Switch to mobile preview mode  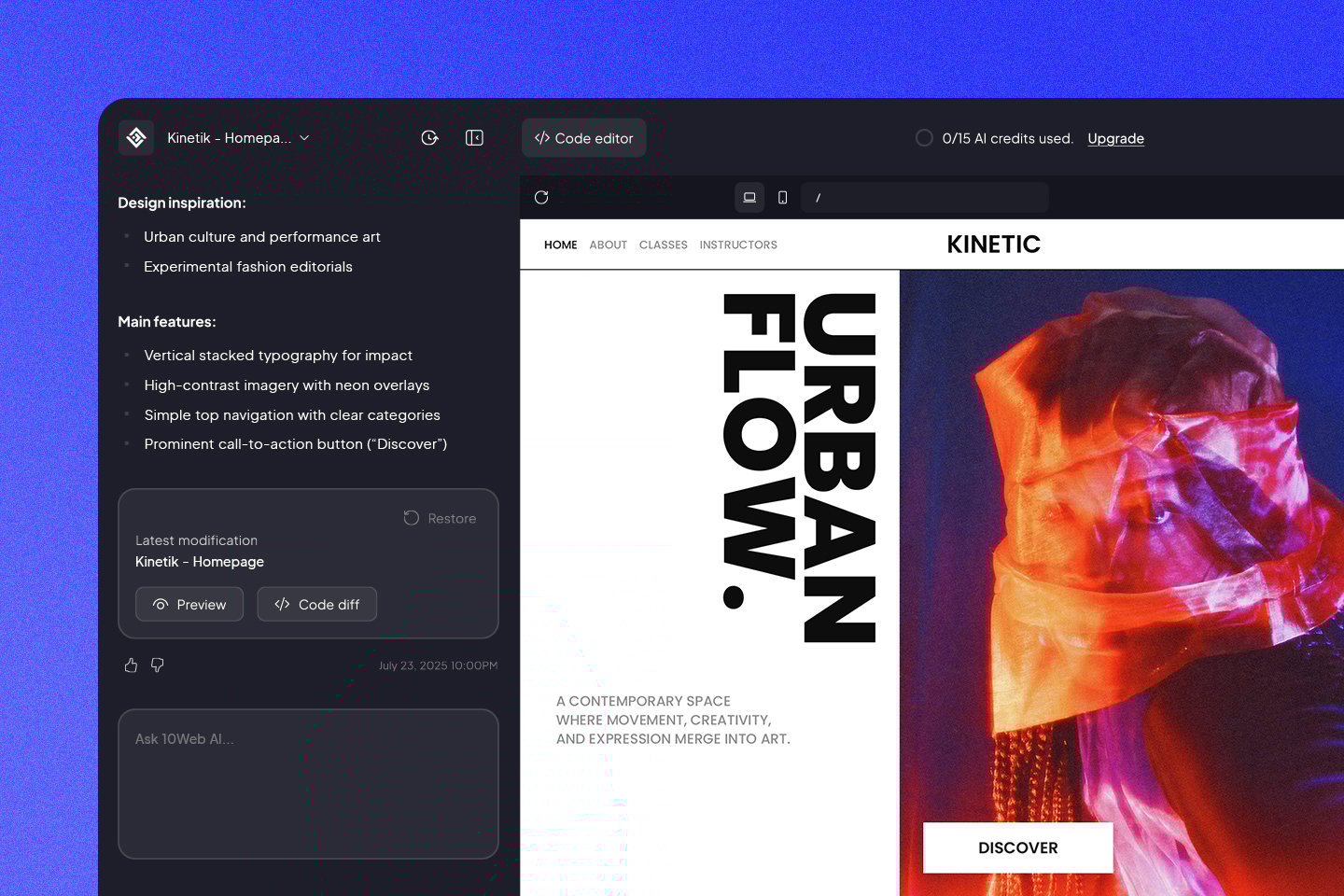tap(782, 198)
